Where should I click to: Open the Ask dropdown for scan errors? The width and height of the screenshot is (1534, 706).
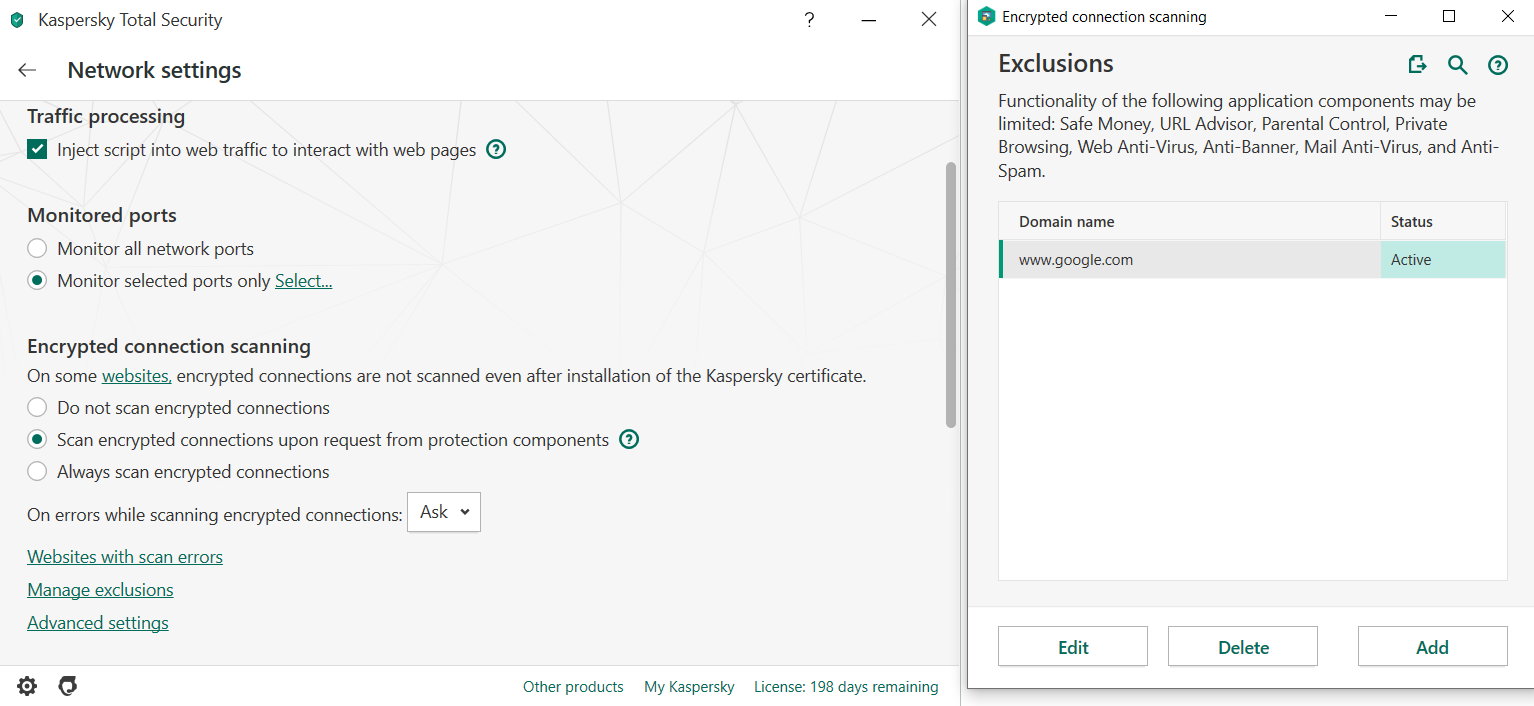[444, 512]
